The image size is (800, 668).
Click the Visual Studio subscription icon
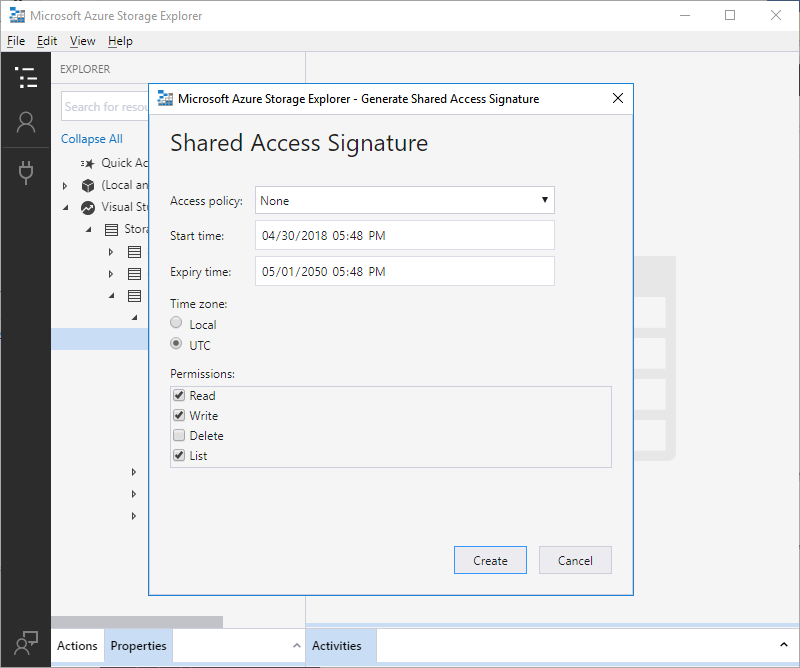point(88,208)
